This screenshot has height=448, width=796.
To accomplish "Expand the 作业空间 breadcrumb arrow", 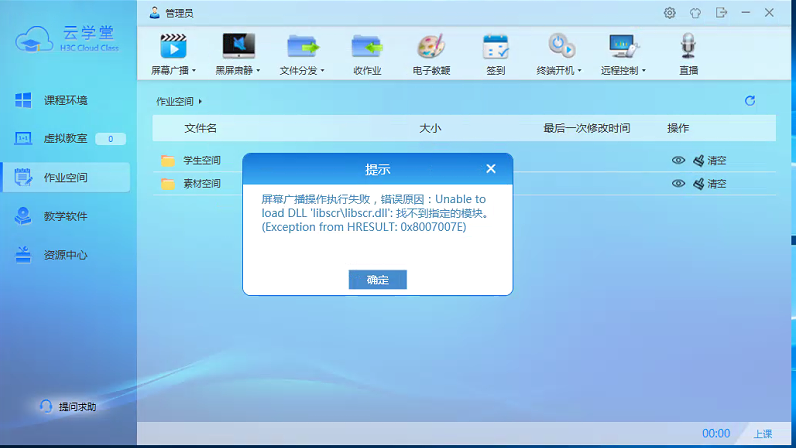I will (201, 102).
